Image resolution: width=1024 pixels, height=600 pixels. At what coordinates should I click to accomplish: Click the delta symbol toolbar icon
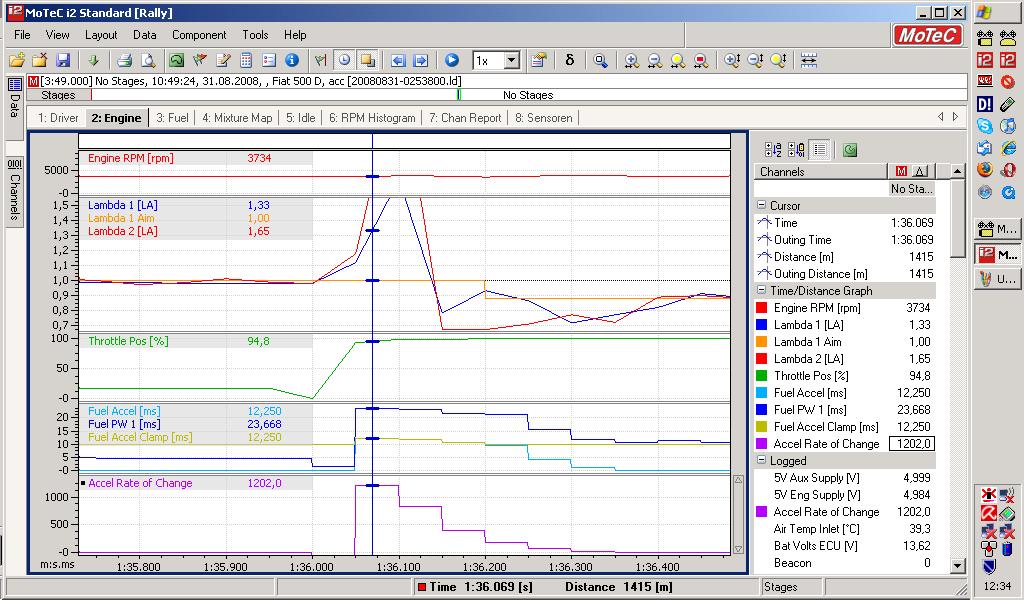coord(569,61)
